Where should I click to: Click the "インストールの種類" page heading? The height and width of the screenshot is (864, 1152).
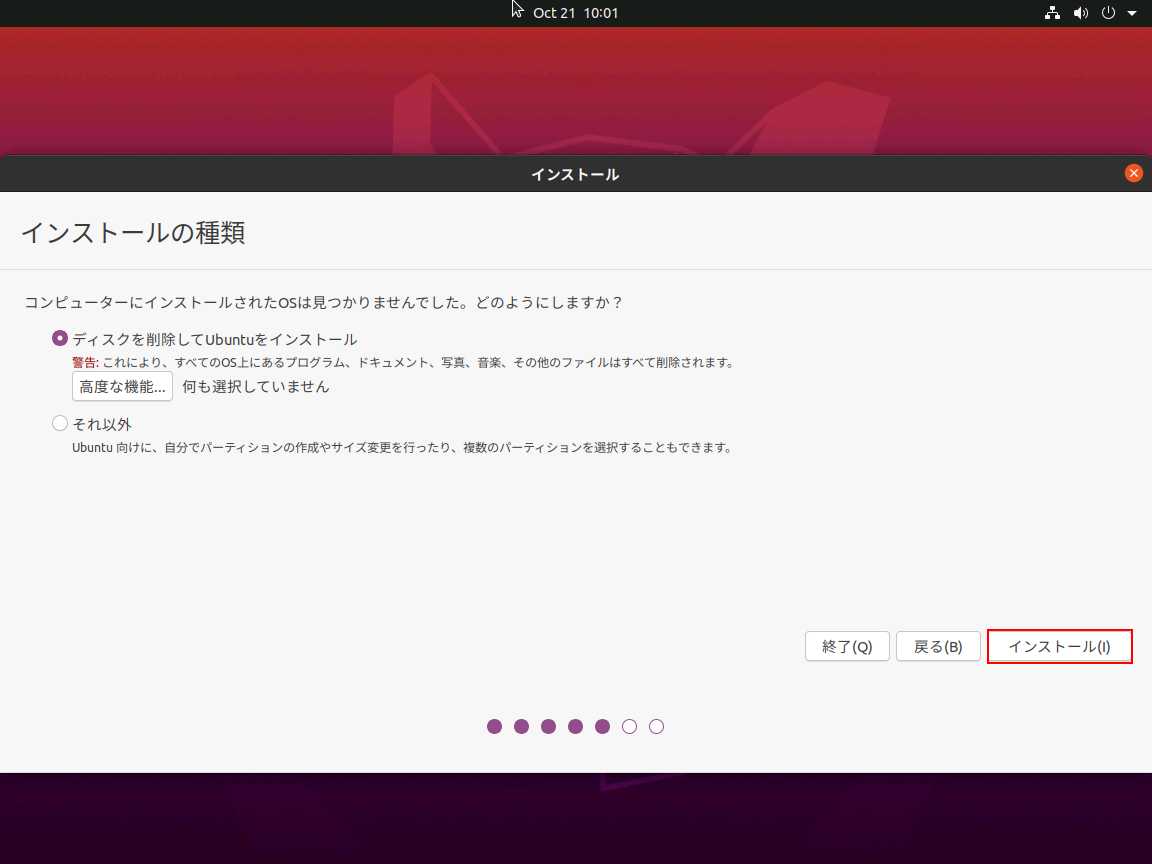[x=133, y=233]
